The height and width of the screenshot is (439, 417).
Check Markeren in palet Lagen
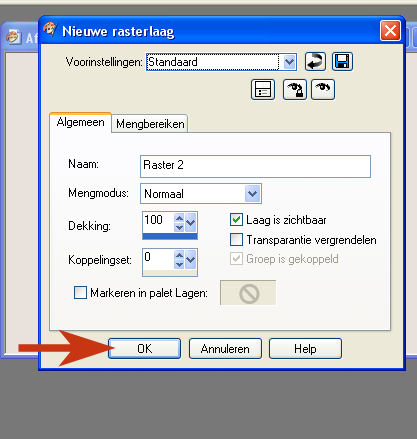point(80,293)
